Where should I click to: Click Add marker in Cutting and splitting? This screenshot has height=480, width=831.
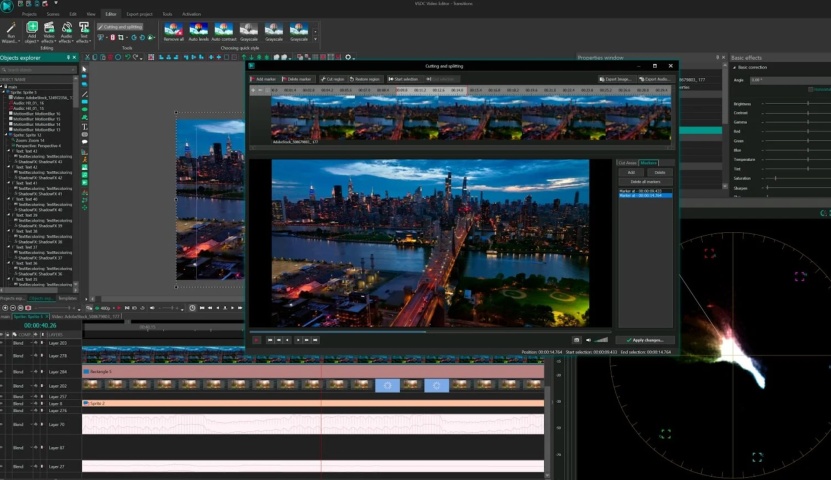point(263,79)
